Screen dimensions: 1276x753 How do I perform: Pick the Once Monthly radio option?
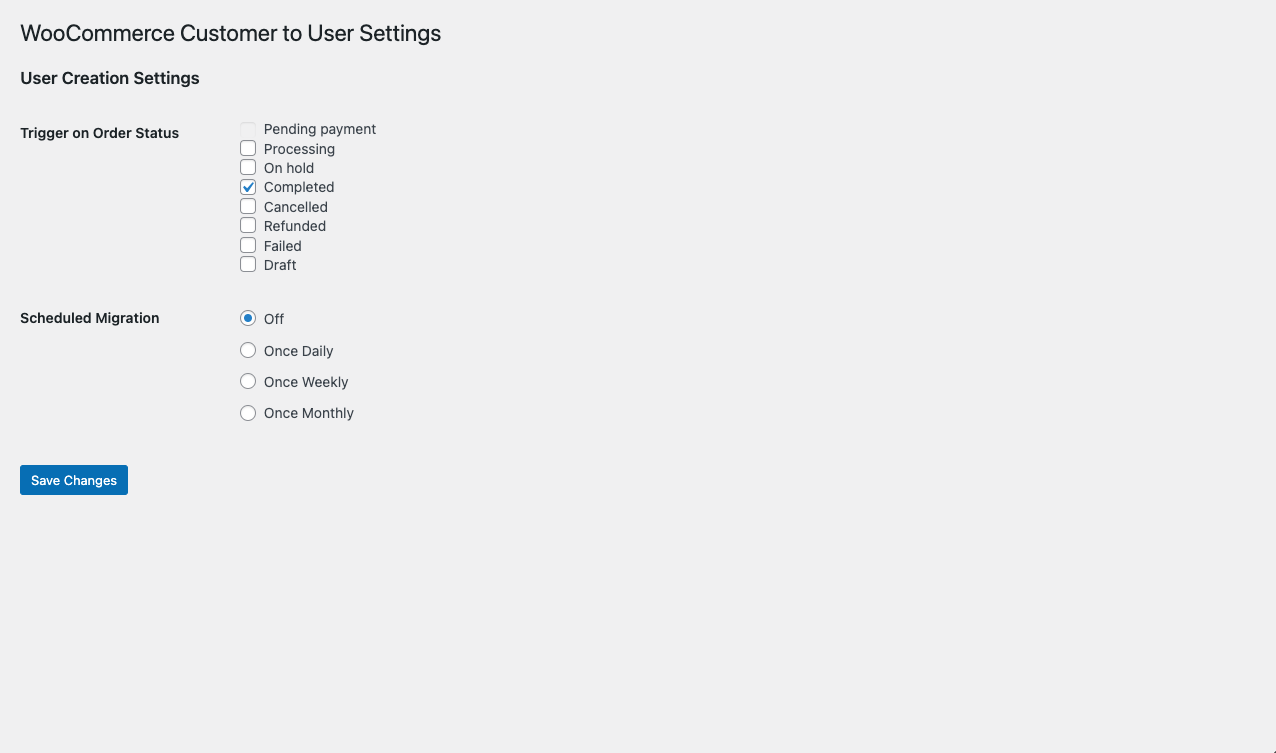(x=248, y=412)
